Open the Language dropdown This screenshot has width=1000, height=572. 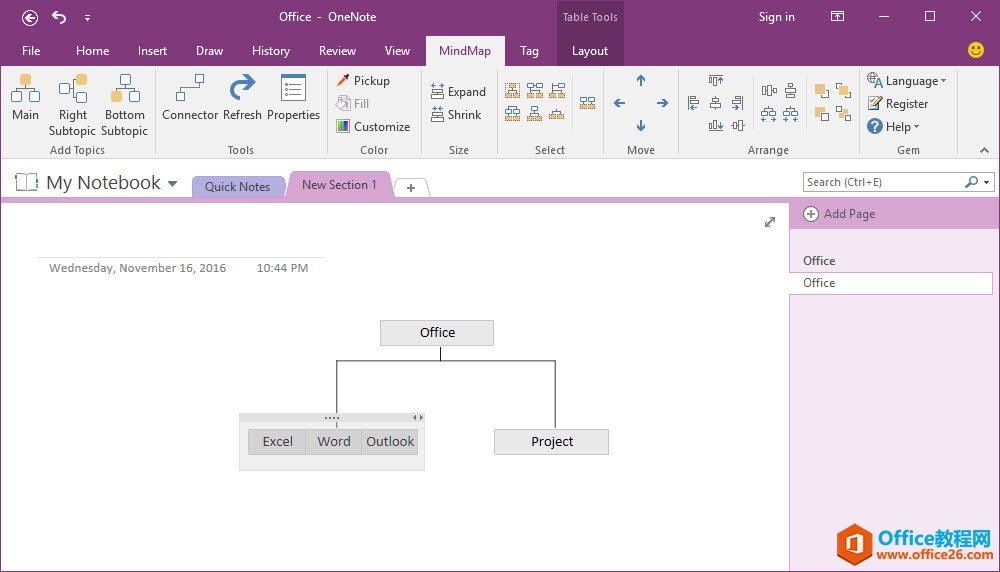[907, 81]
